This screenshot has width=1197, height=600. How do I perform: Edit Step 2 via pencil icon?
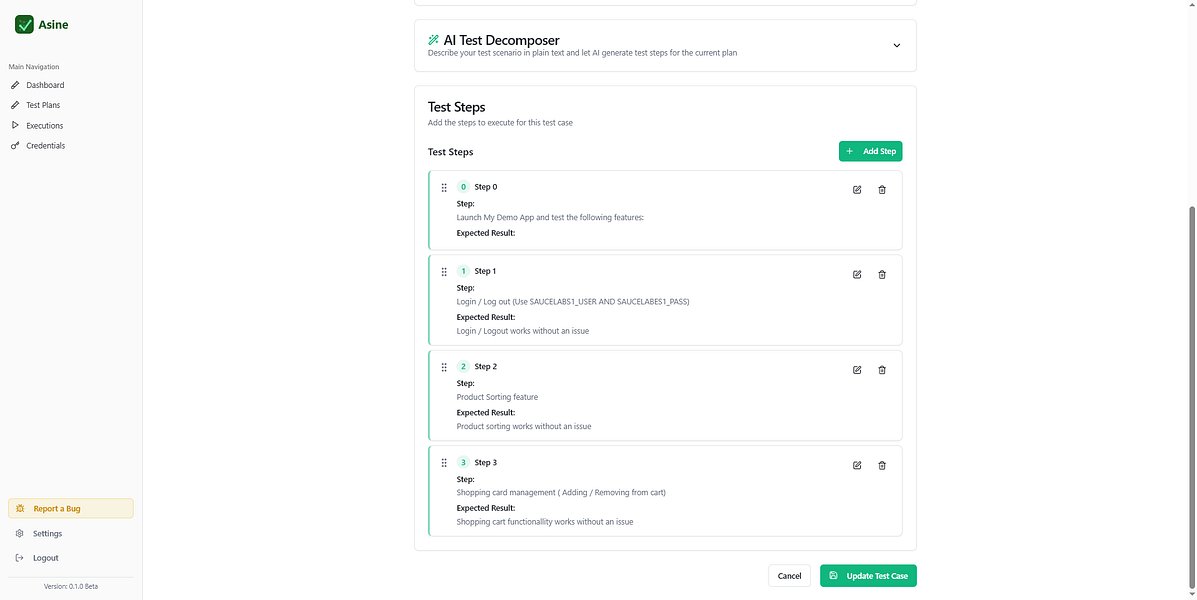857,370
